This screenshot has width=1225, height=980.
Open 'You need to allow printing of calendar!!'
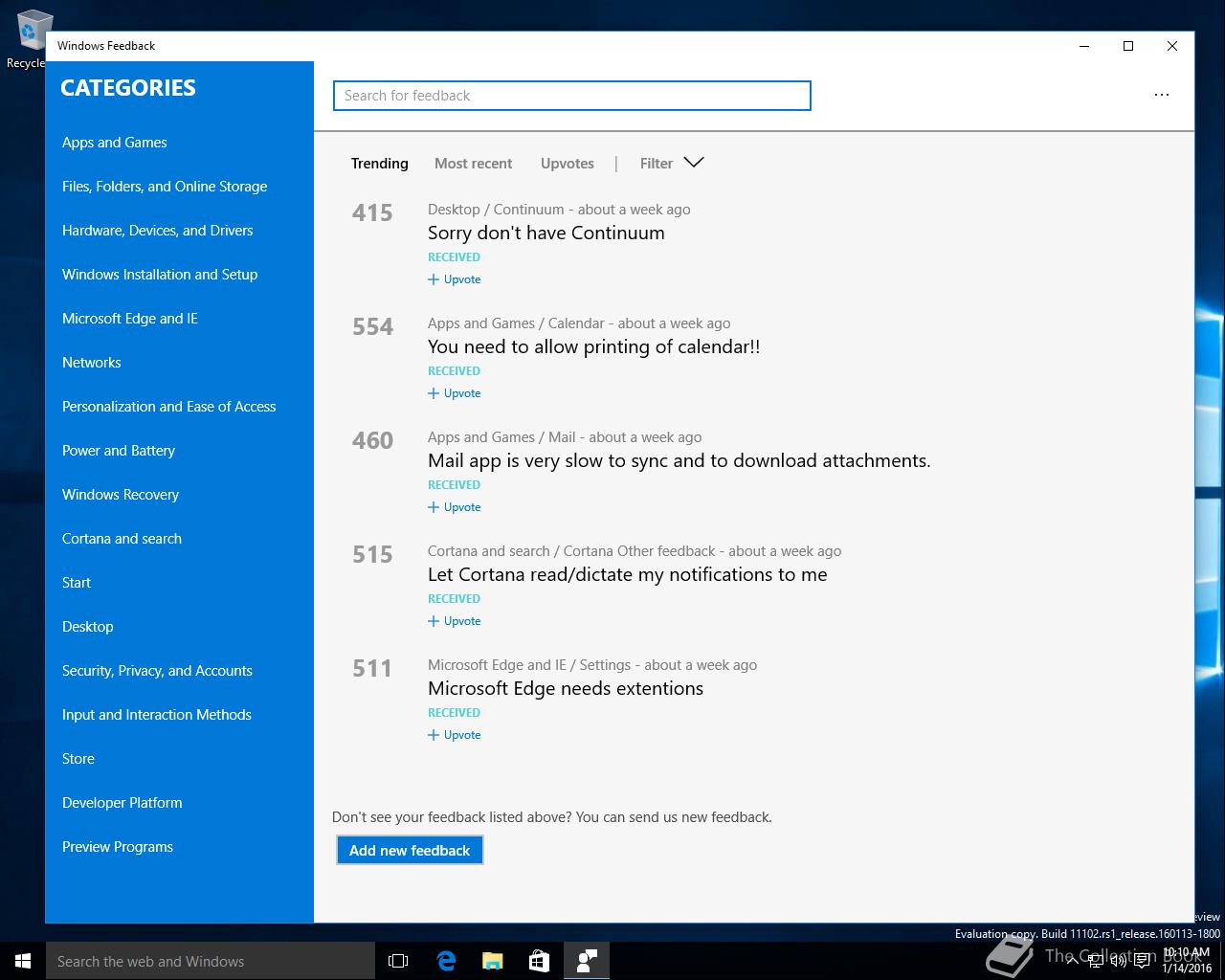tap(594, 346)
